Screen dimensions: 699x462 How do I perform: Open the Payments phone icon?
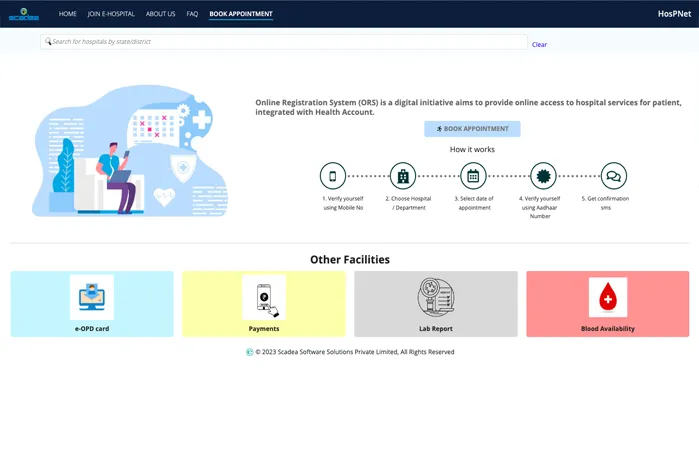click(x=264, y=297)
